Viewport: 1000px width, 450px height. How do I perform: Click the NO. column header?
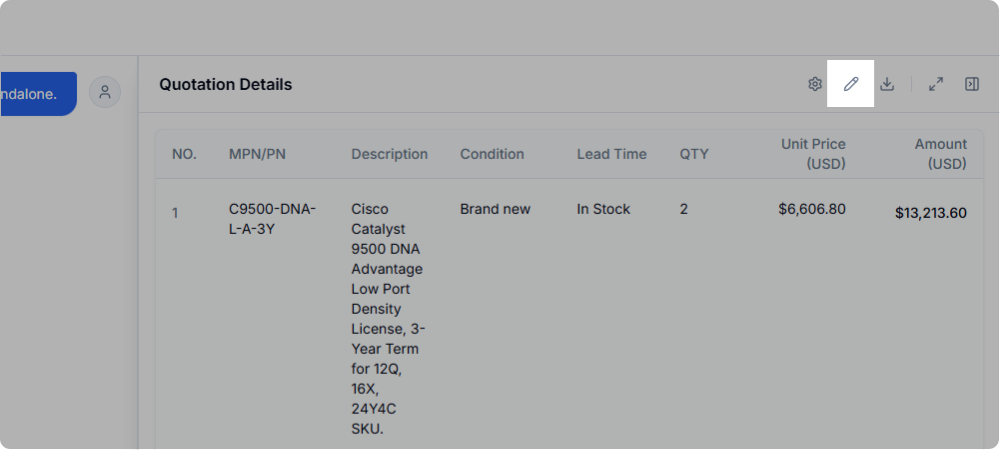(x=184, y=154)
